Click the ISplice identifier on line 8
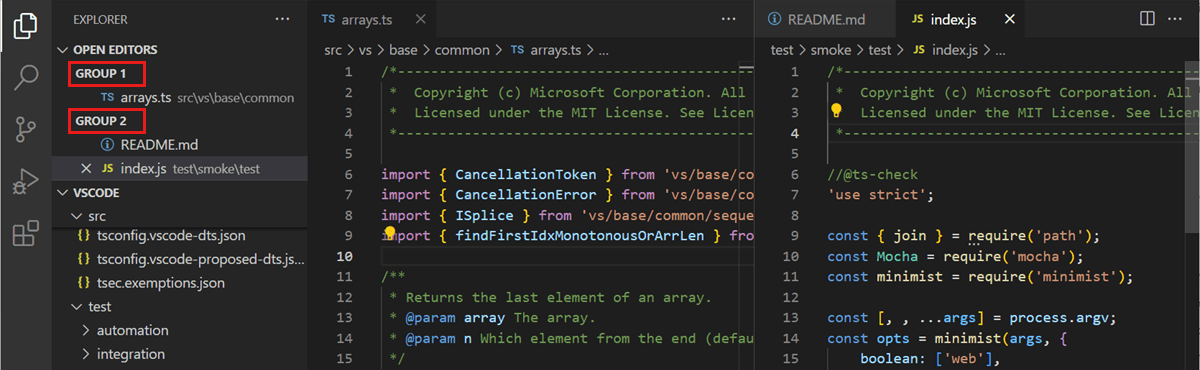 [484, 215]
